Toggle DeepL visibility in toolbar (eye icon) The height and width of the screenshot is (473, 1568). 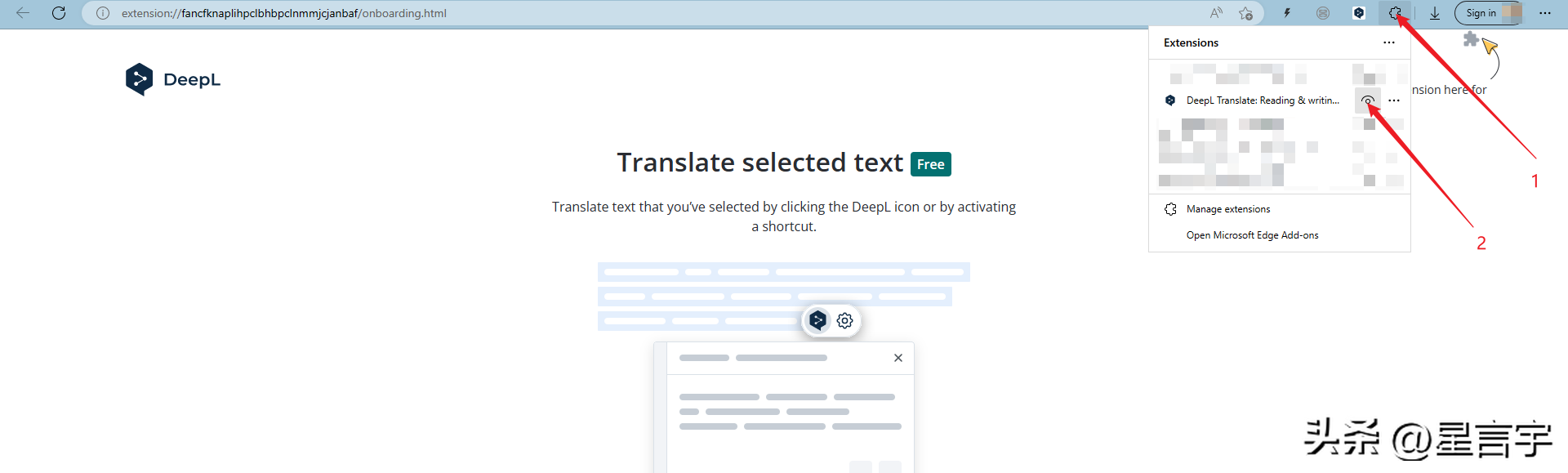1368,100
